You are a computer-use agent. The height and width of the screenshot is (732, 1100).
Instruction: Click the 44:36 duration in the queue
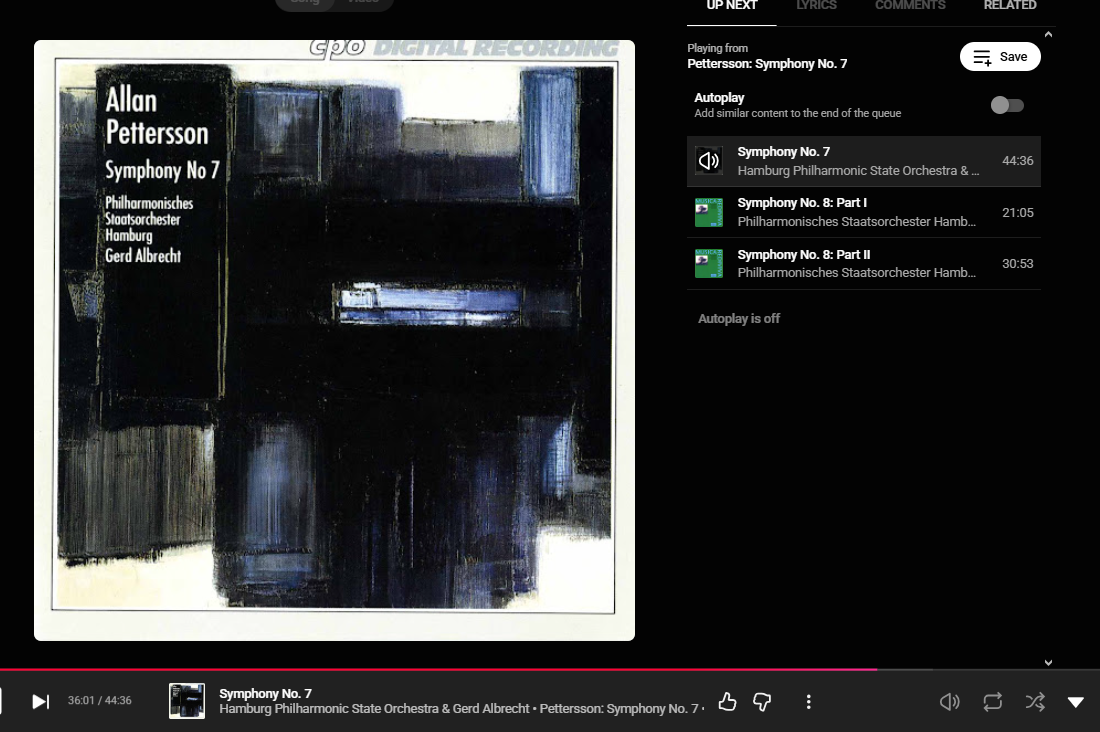coord(1017,161)
